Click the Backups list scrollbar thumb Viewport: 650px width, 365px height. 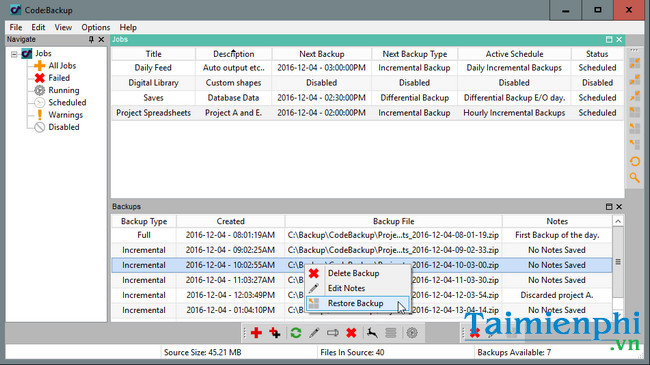pos(618,262)
